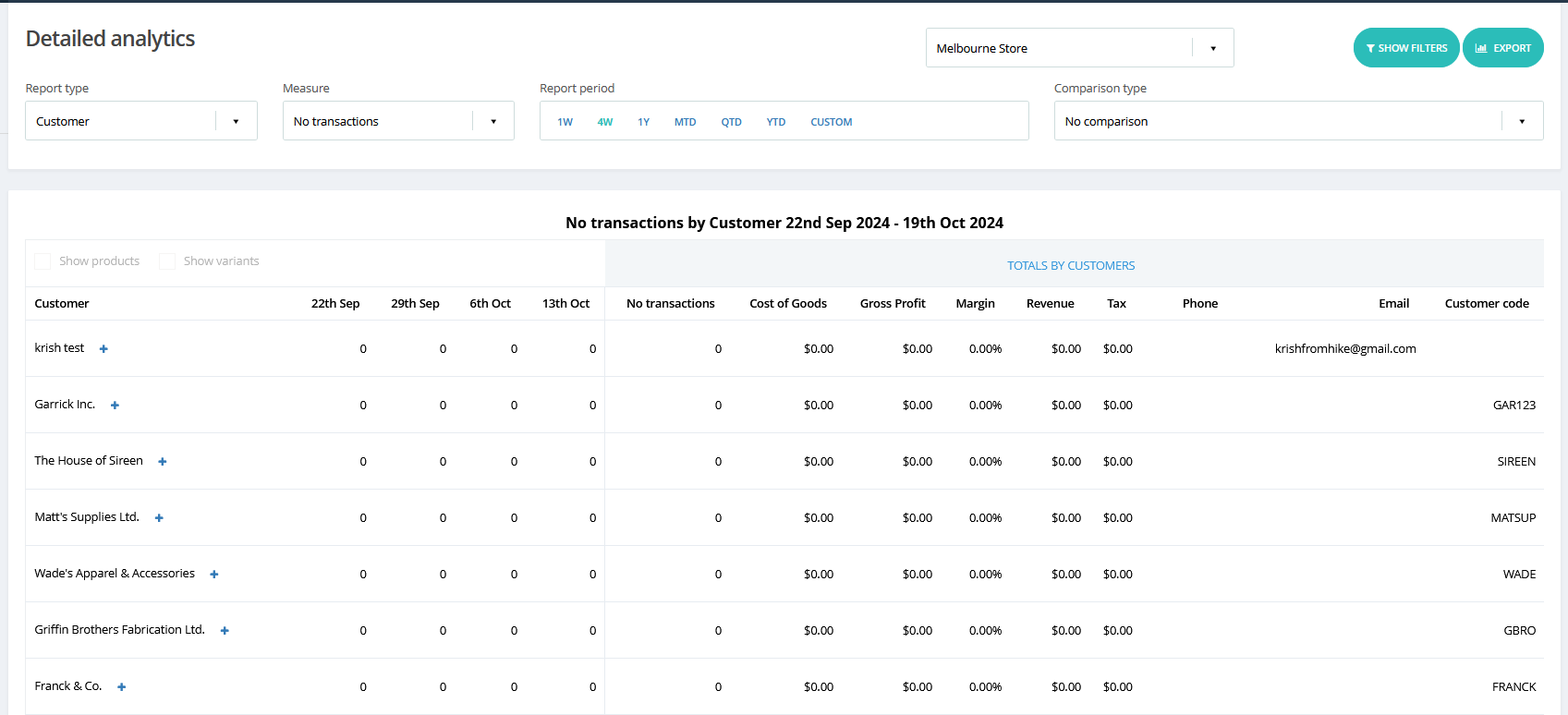Select the YTD report period

pos(776,122)
